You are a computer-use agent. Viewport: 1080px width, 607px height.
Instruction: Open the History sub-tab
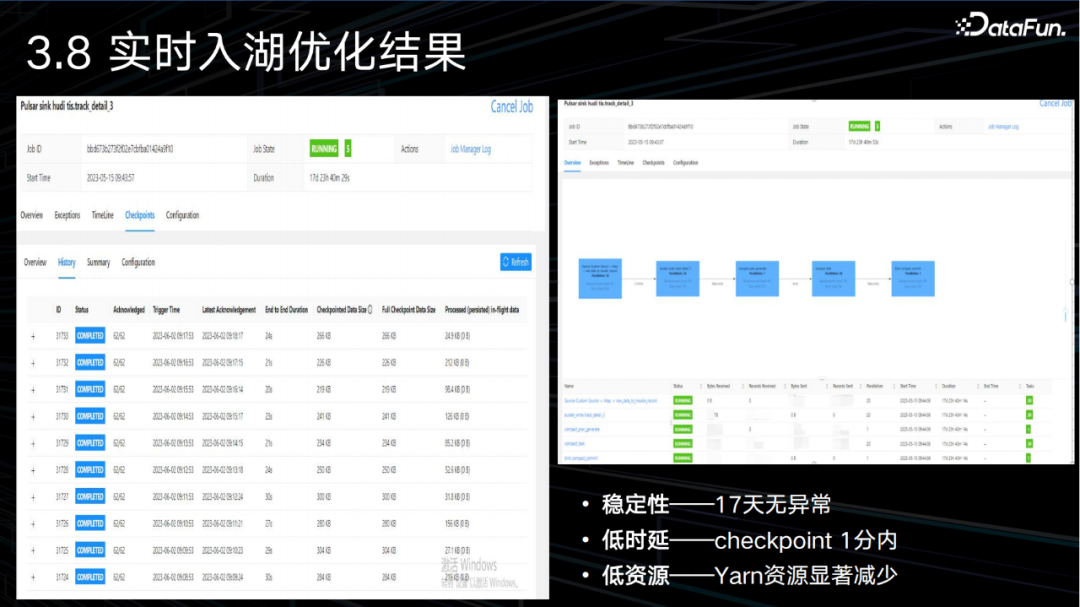click(66, 262)
